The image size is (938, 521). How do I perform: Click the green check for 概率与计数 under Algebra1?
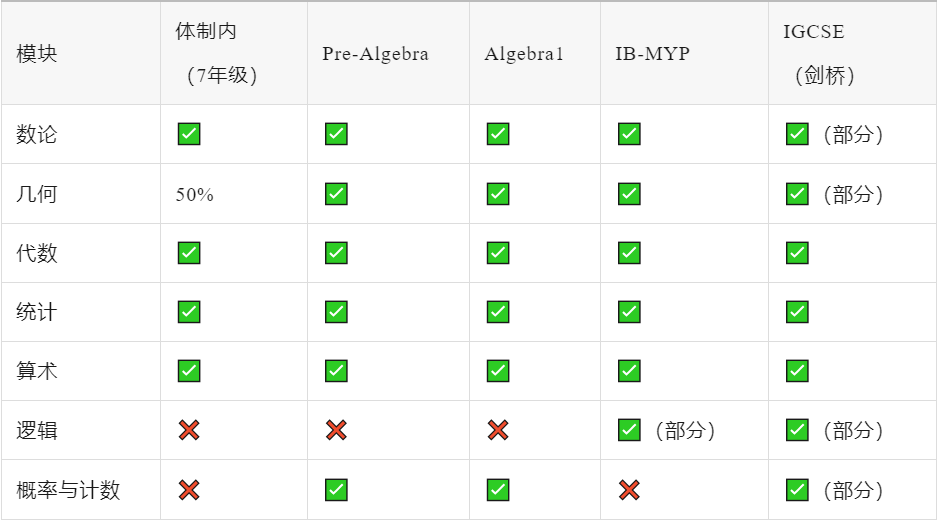[x=498, y=490]
